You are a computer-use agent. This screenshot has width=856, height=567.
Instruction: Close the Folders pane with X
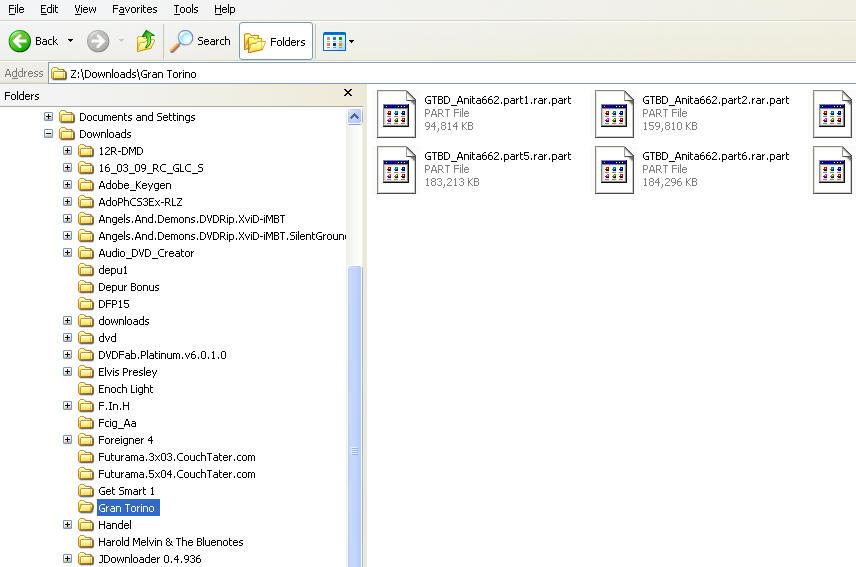click(x=348, y=93)
